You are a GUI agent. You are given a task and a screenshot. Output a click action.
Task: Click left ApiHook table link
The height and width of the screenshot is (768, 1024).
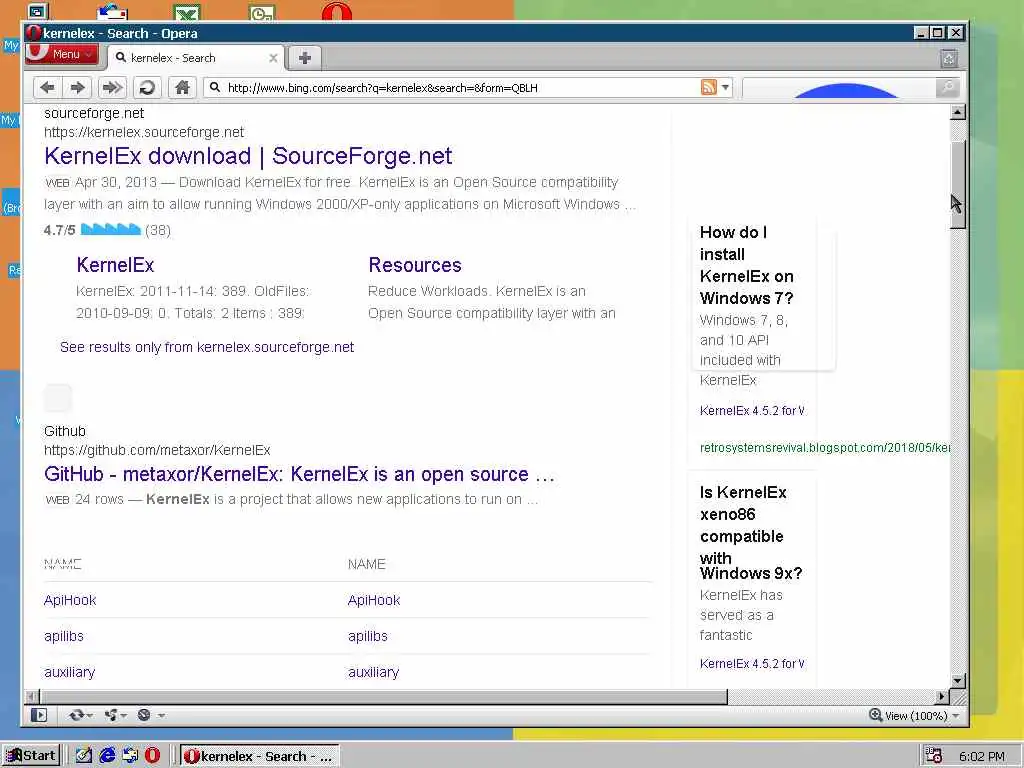point(70,600)
